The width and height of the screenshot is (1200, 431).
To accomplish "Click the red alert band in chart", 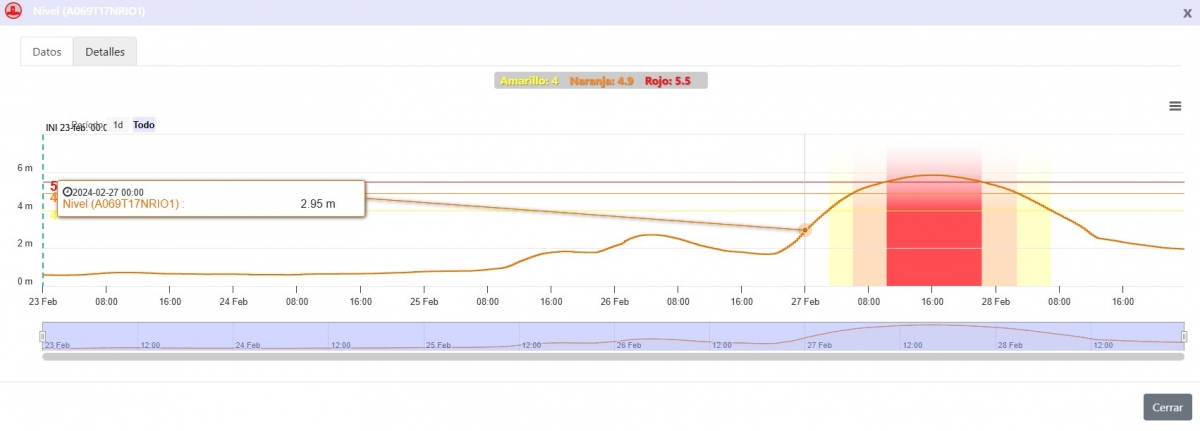I will [x=934, y=240].
